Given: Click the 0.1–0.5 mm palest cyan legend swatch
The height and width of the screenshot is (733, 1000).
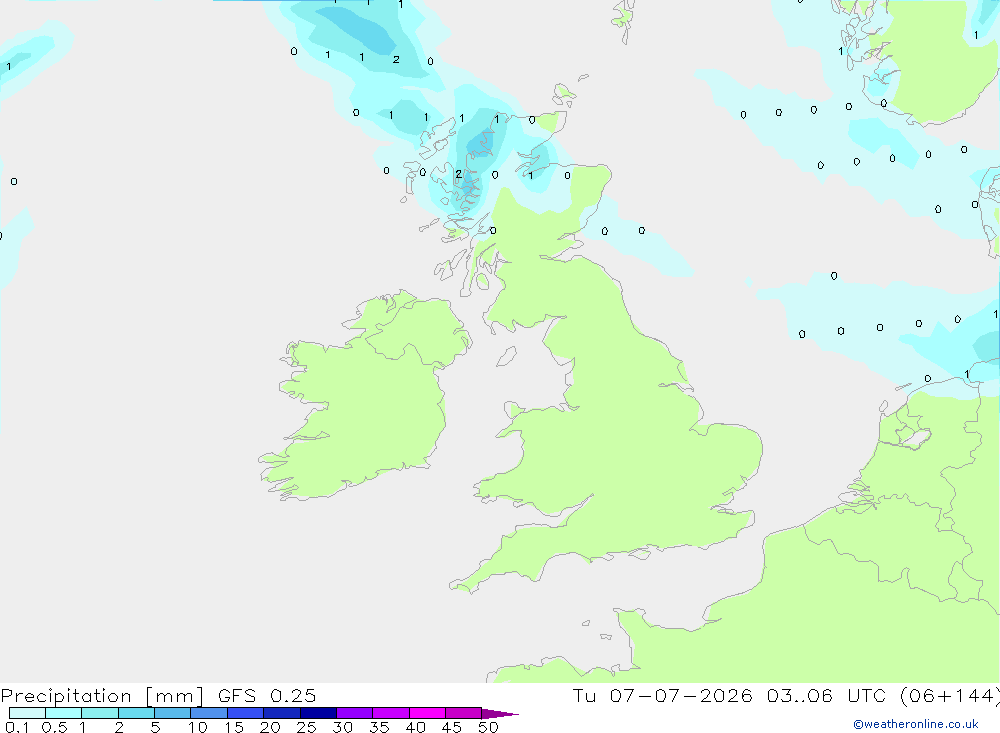Looking at the screenshot, I should click(27, 713).
